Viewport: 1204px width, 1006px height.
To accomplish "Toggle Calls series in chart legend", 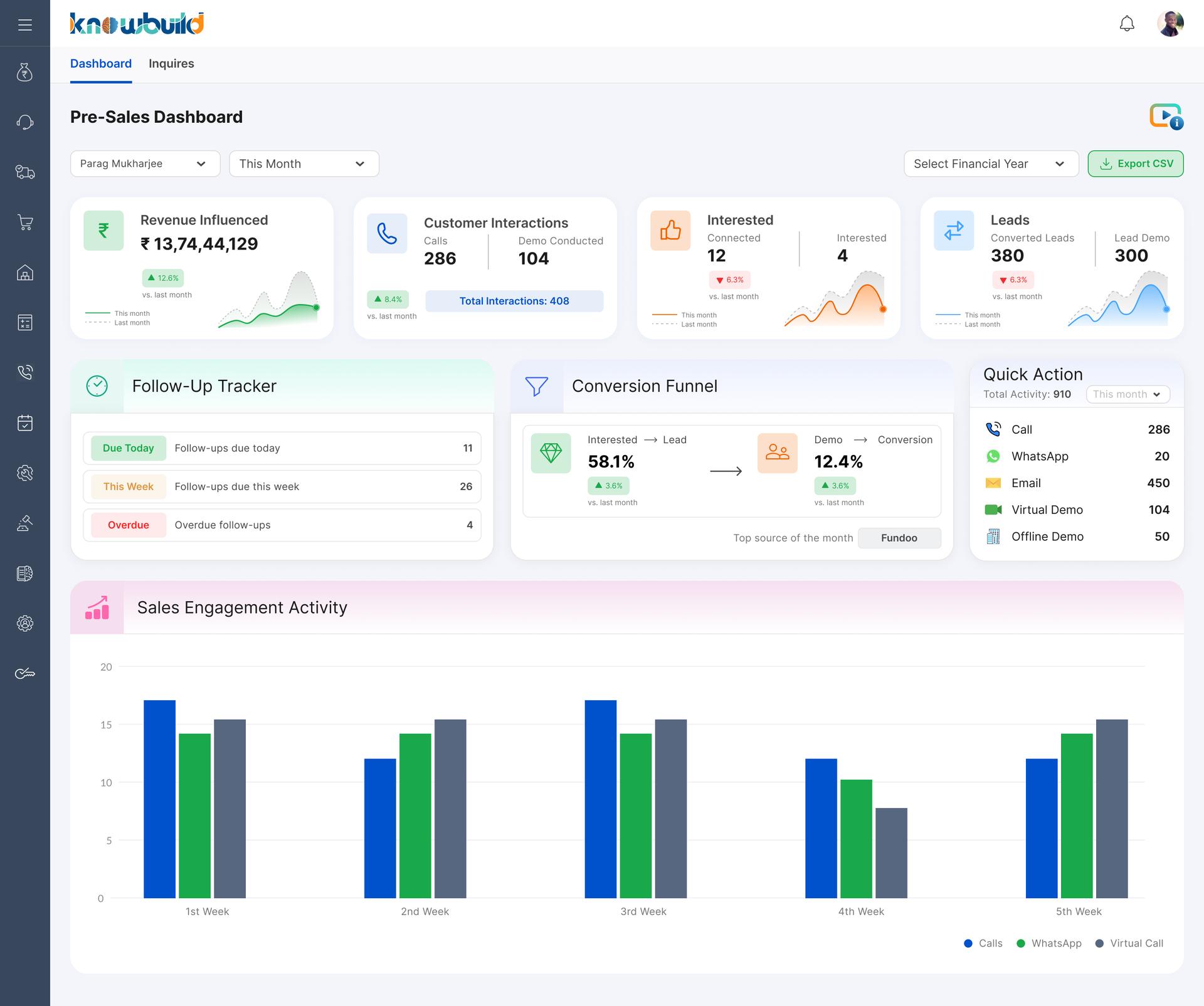I will click(983, 943).
